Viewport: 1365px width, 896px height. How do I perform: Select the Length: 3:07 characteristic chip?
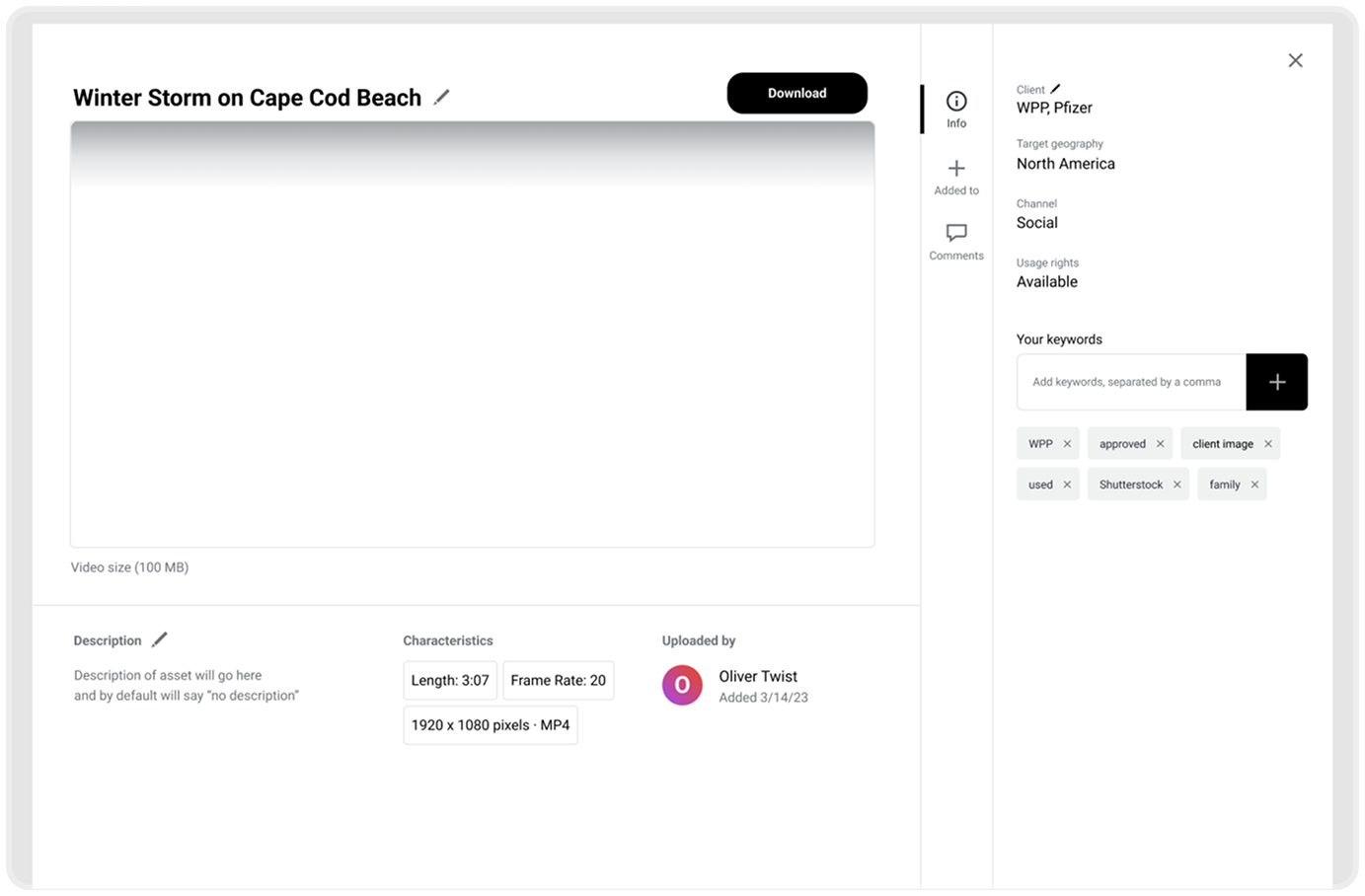450,681
